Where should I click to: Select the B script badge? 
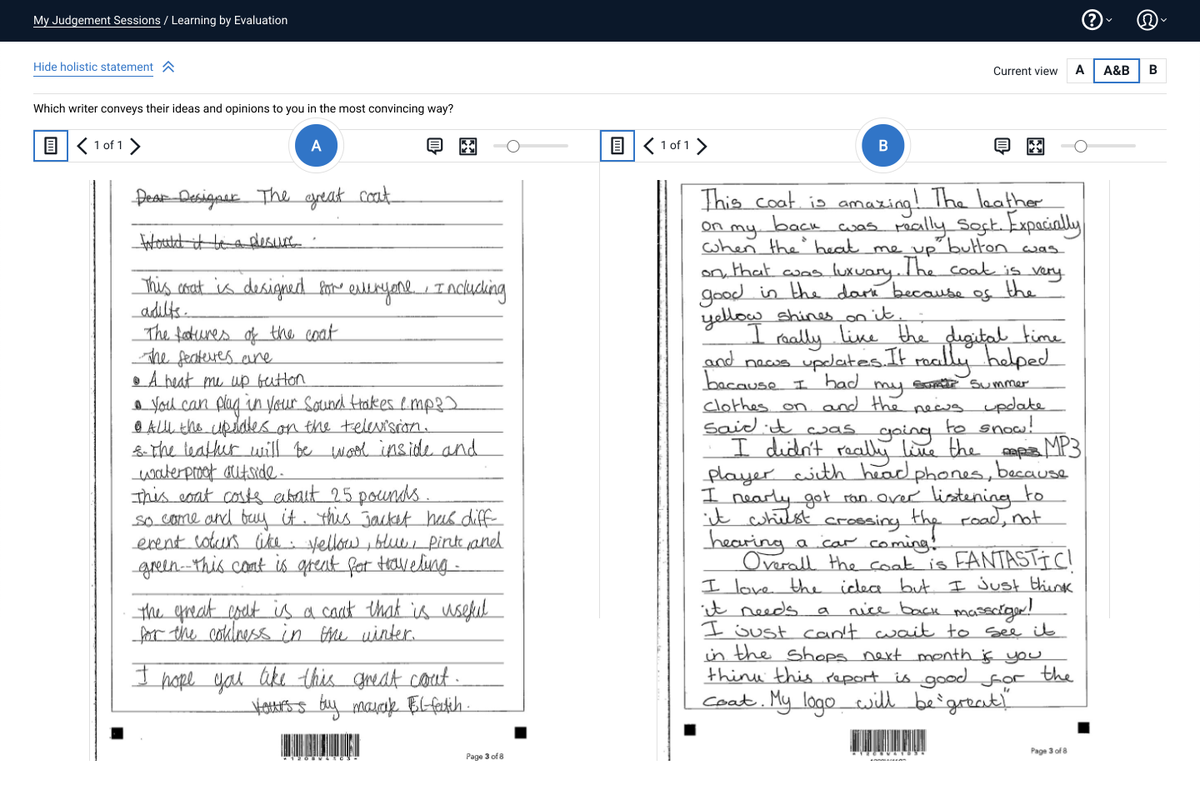pyautogui.click(x=883, y=144)
